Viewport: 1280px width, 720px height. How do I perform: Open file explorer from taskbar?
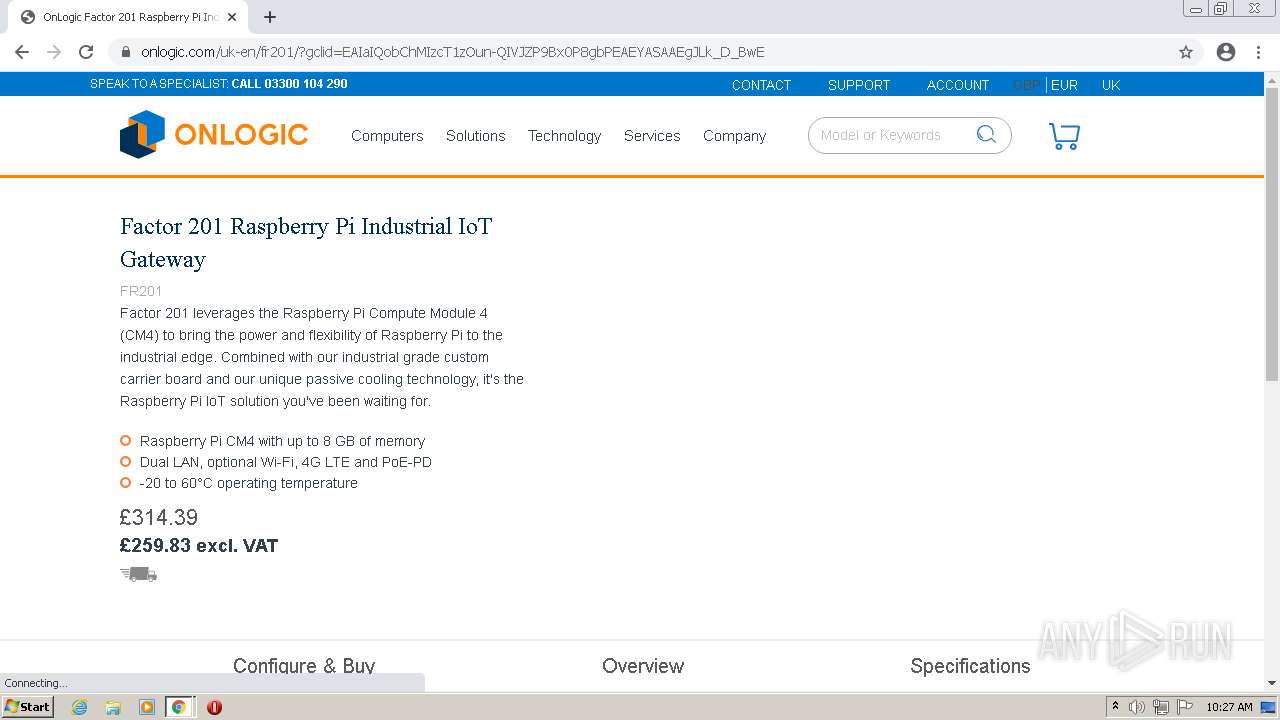(113, 707)
